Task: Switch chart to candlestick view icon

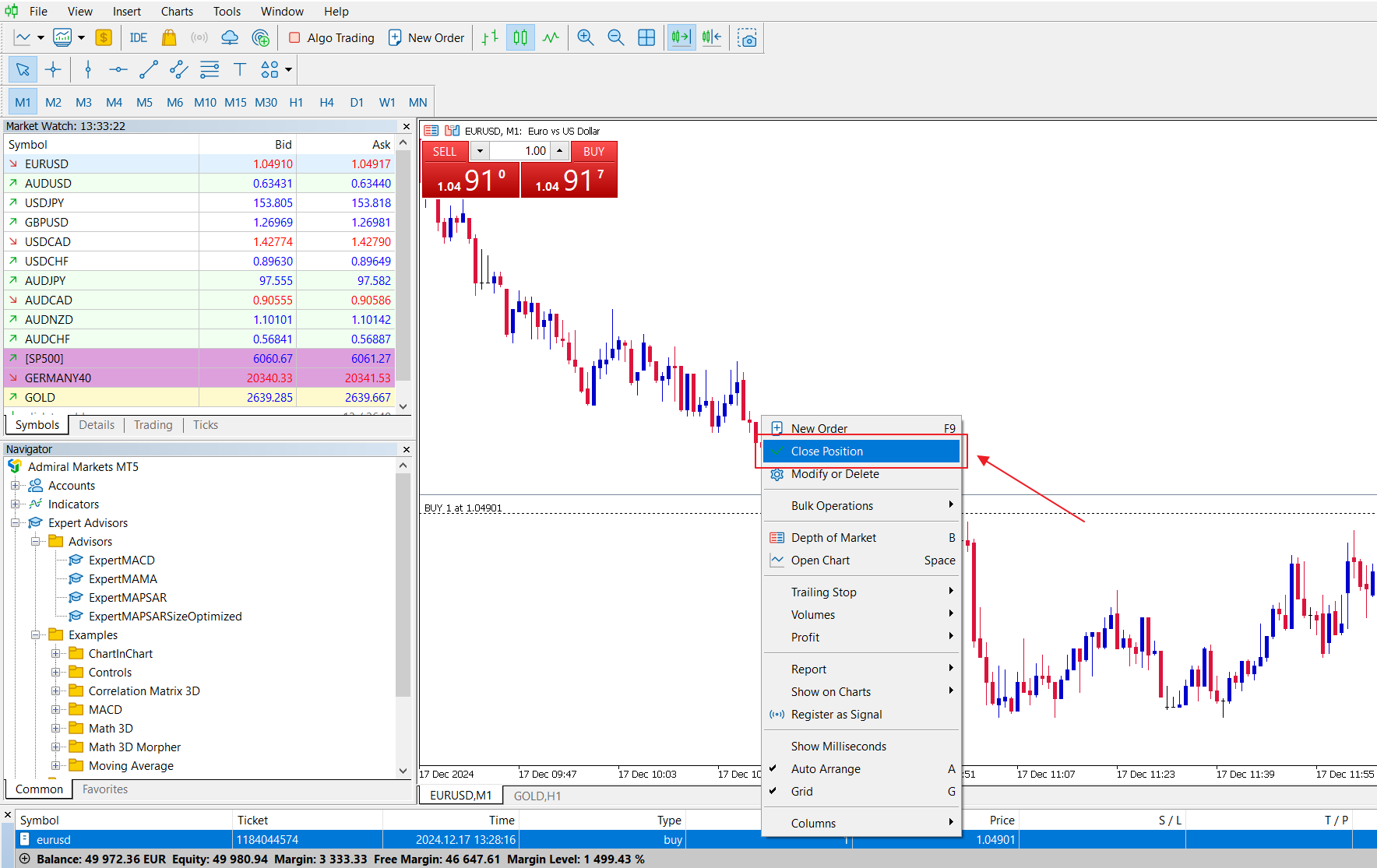Action: coord(520,37)
